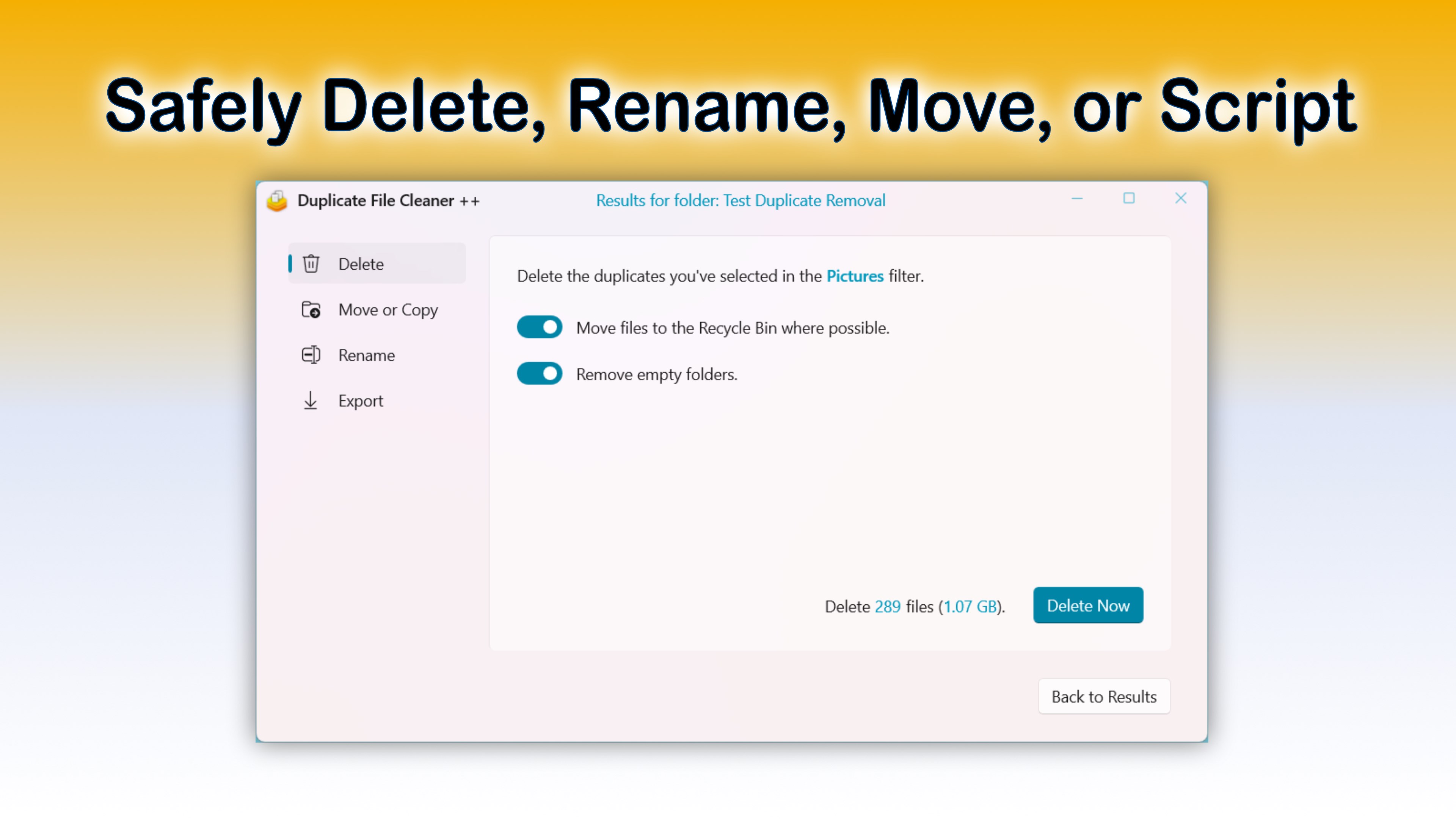The height and width of the screenshot is (819, 1456).
Task: Click the Results for folder title text
Action: 741,201
